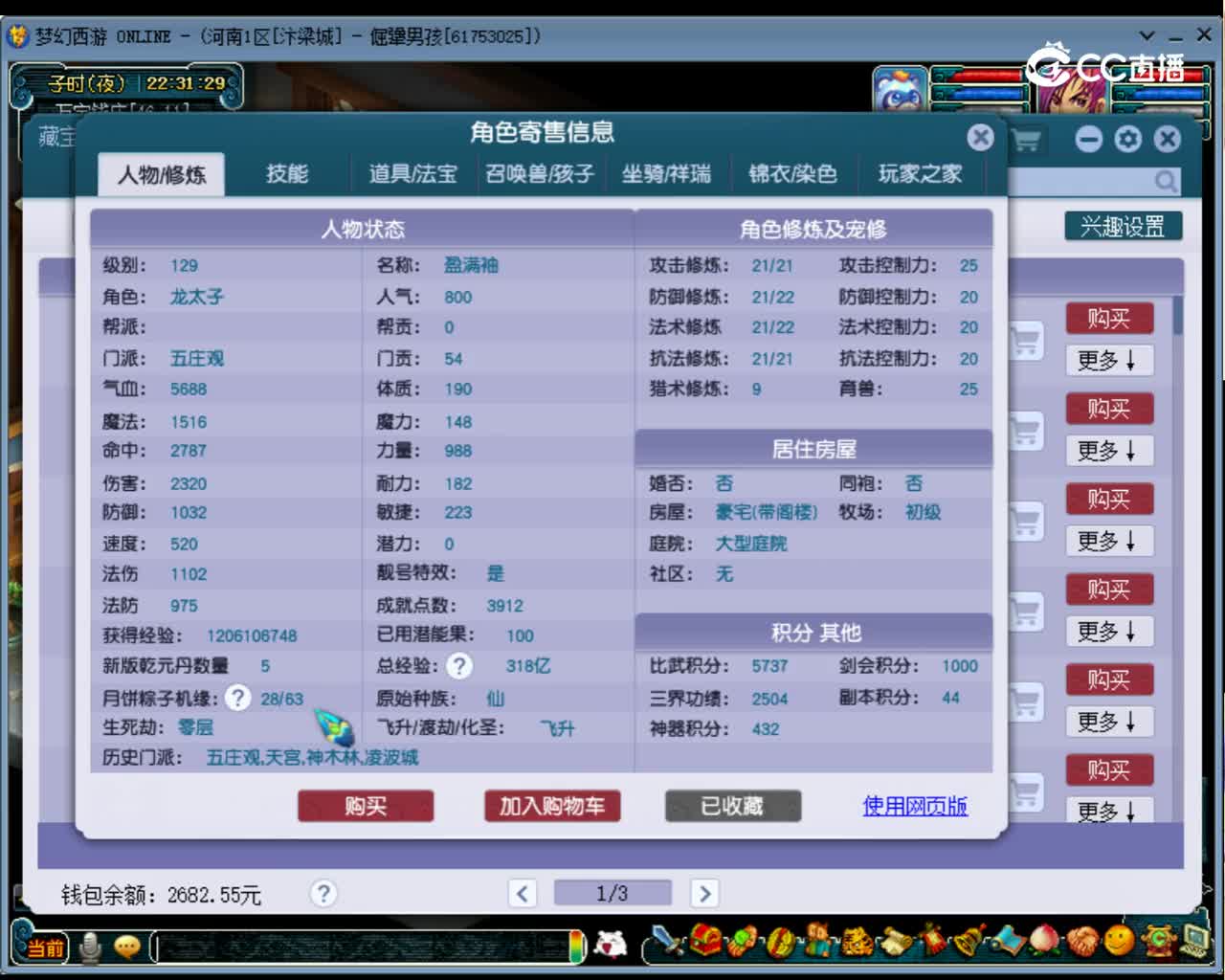Expand the second 更多 dropdown in the list

pos(1109,451)
